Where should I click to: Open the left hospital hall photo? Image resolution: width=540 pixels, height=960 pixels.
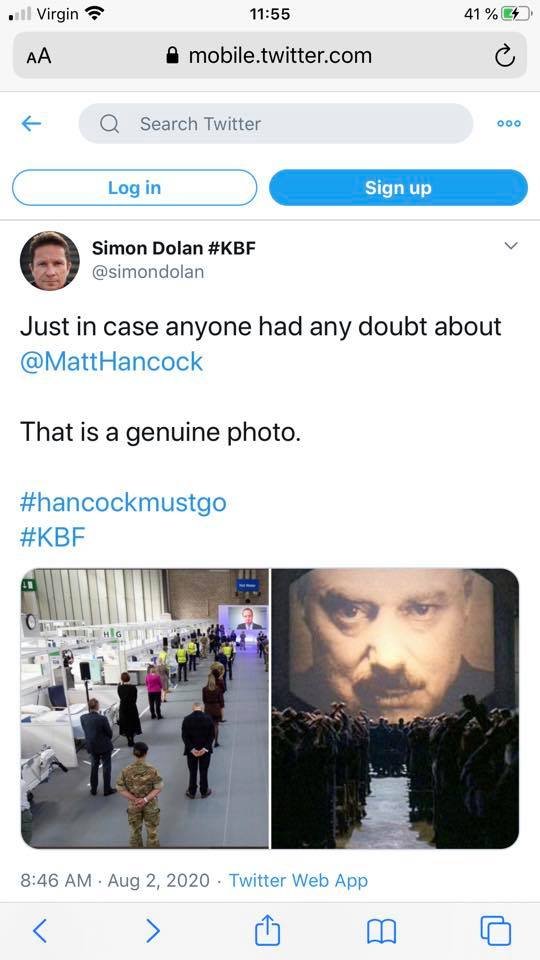145,708
